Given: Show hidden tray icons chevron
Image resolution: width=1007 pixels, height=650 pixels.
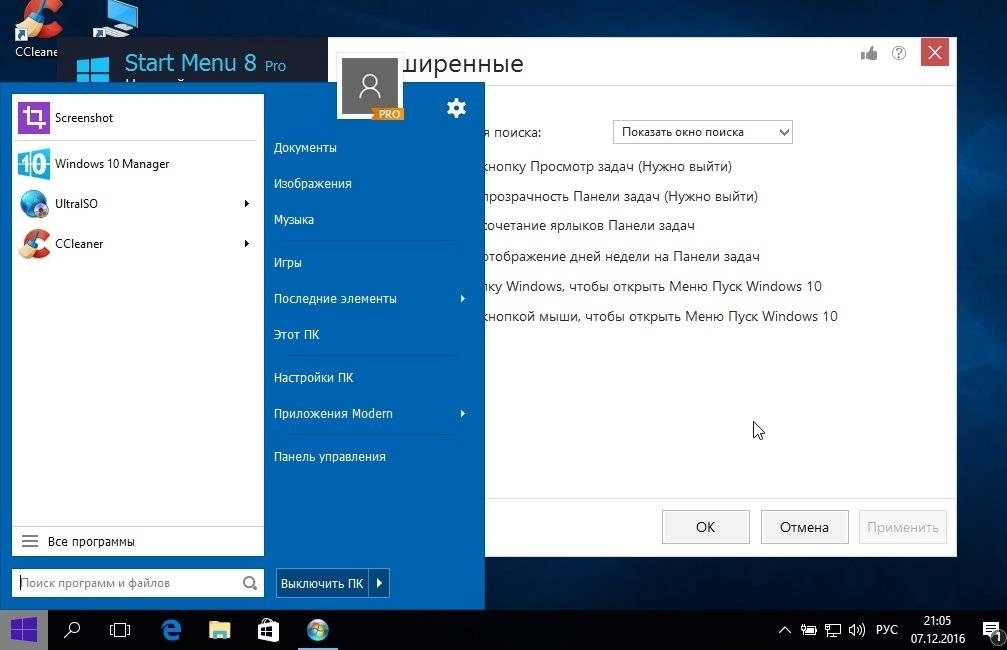Looking at the screenshot, I should pos(784,630).
